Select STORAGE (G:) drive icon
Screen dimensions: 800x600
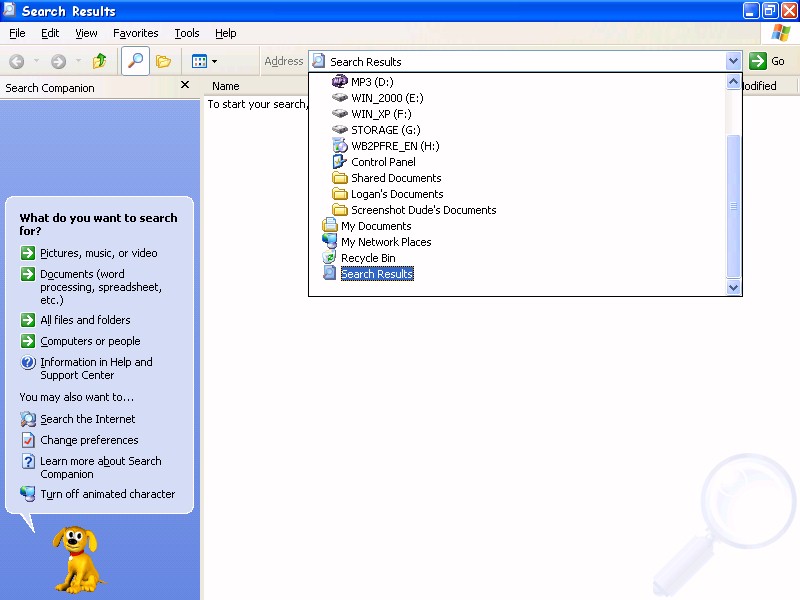[x=339, y=130]
